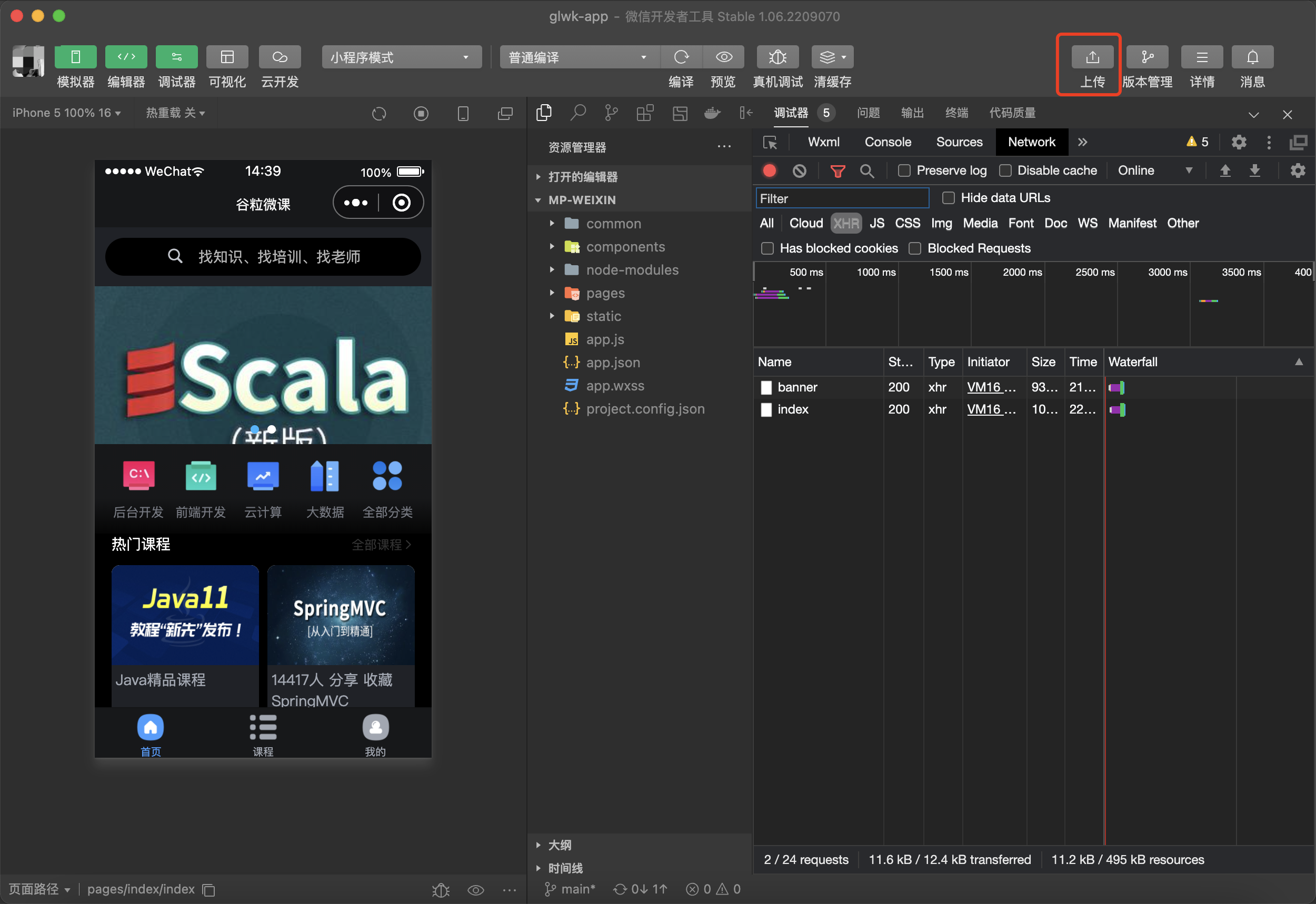
Task: Open the compile mode (普通编译) dropdown
Action: point(580,57)
